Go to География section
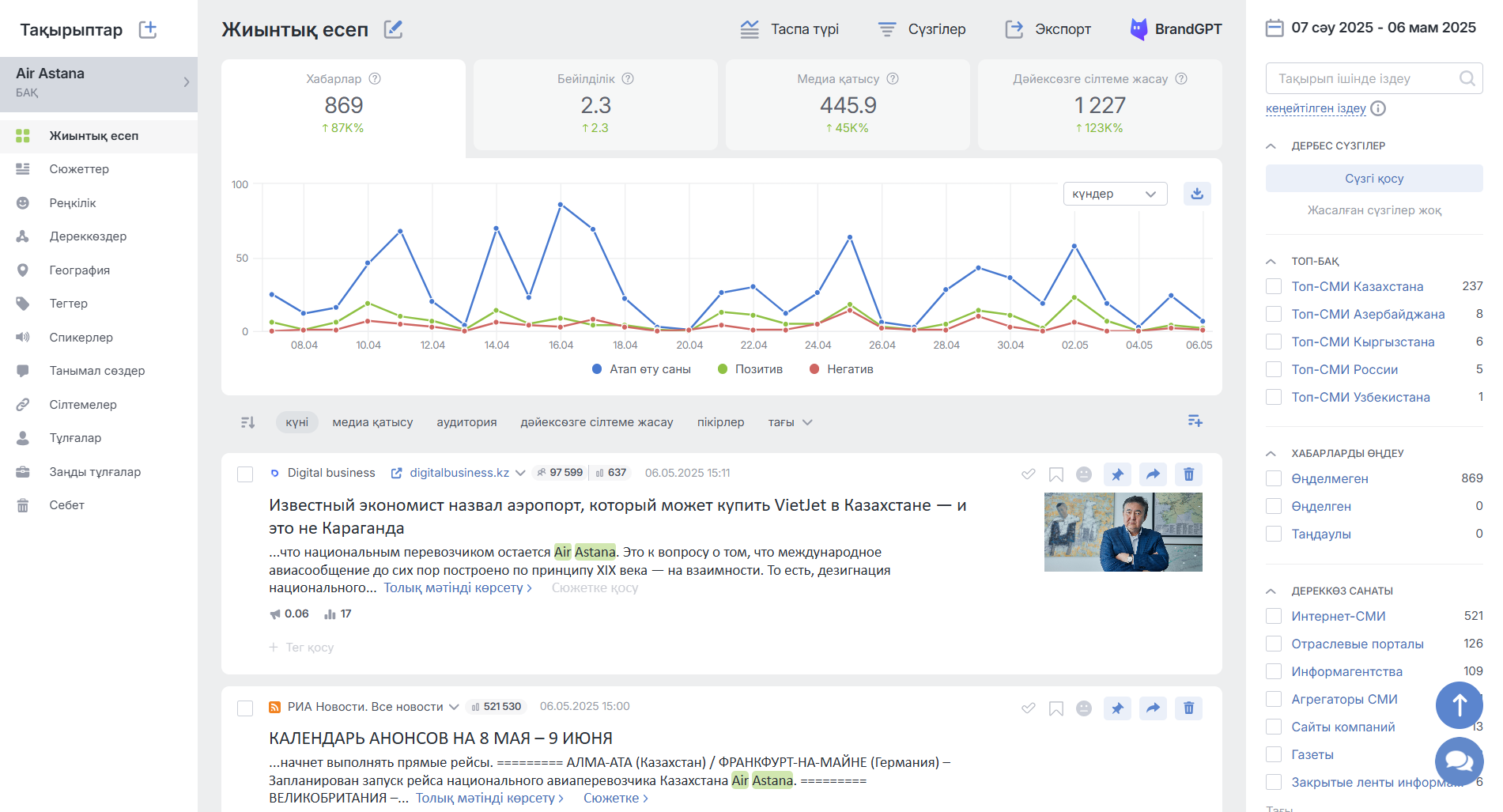Viewport: 1503px width, 812px height. click(x=79, y=270)
